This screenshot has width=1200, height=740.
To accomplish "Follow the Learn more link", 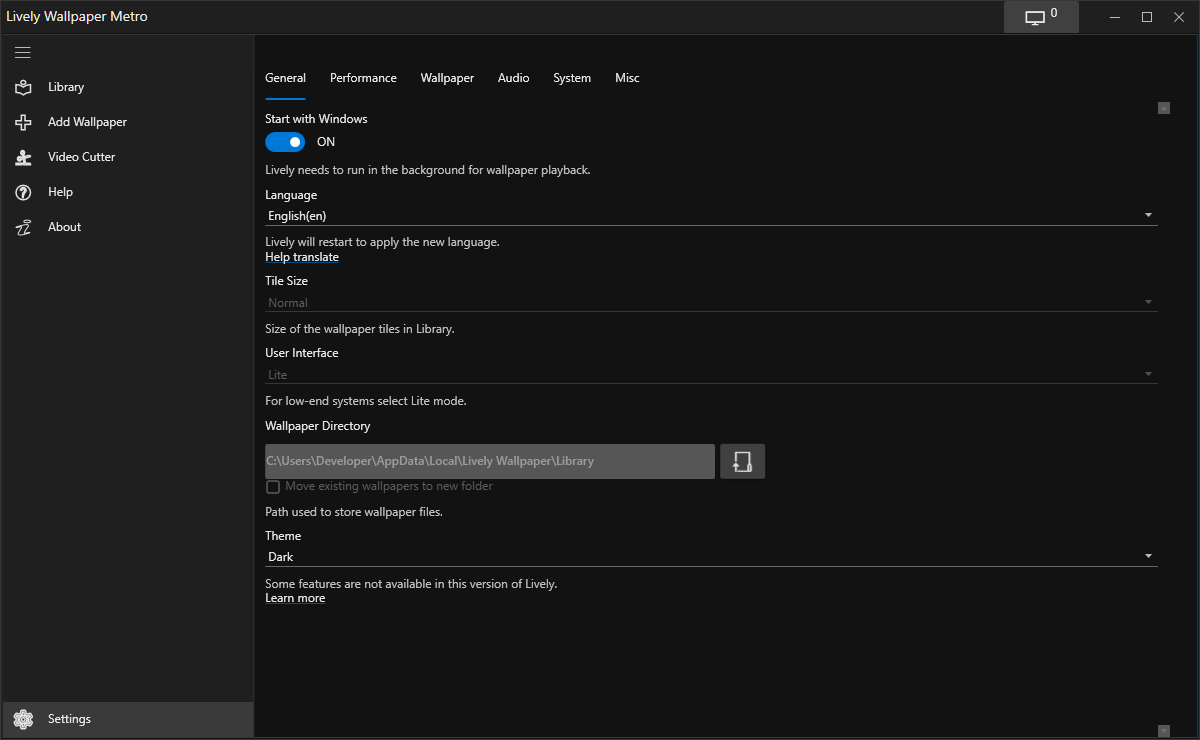I will [x=295, y=598].
